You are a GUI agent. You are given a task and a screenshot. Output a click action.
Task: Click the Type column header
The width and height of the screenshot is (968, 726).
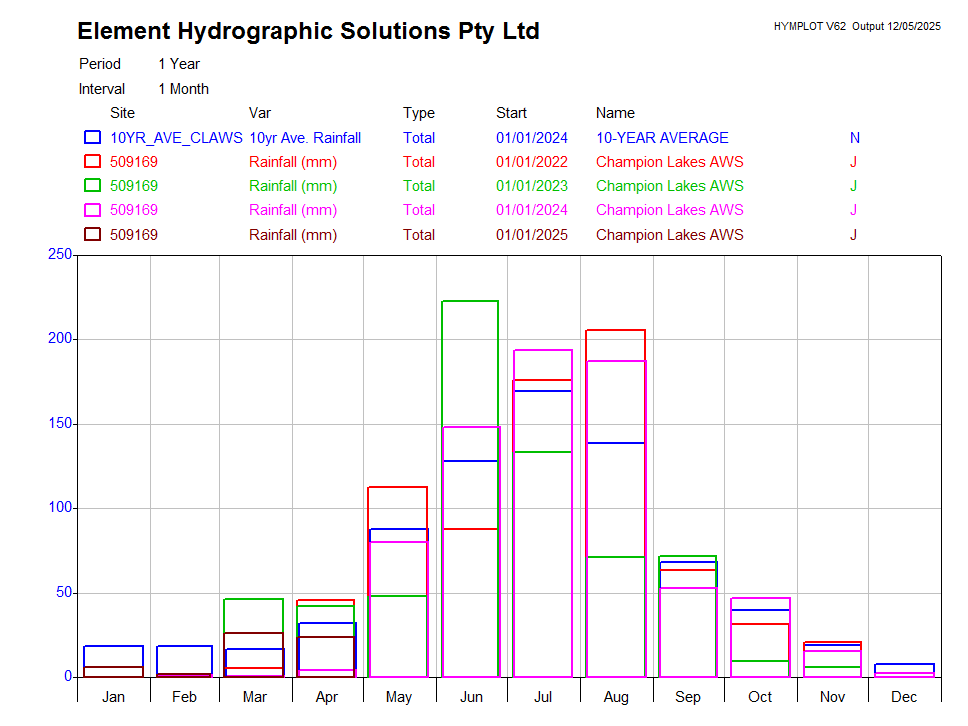coord(419,113)
